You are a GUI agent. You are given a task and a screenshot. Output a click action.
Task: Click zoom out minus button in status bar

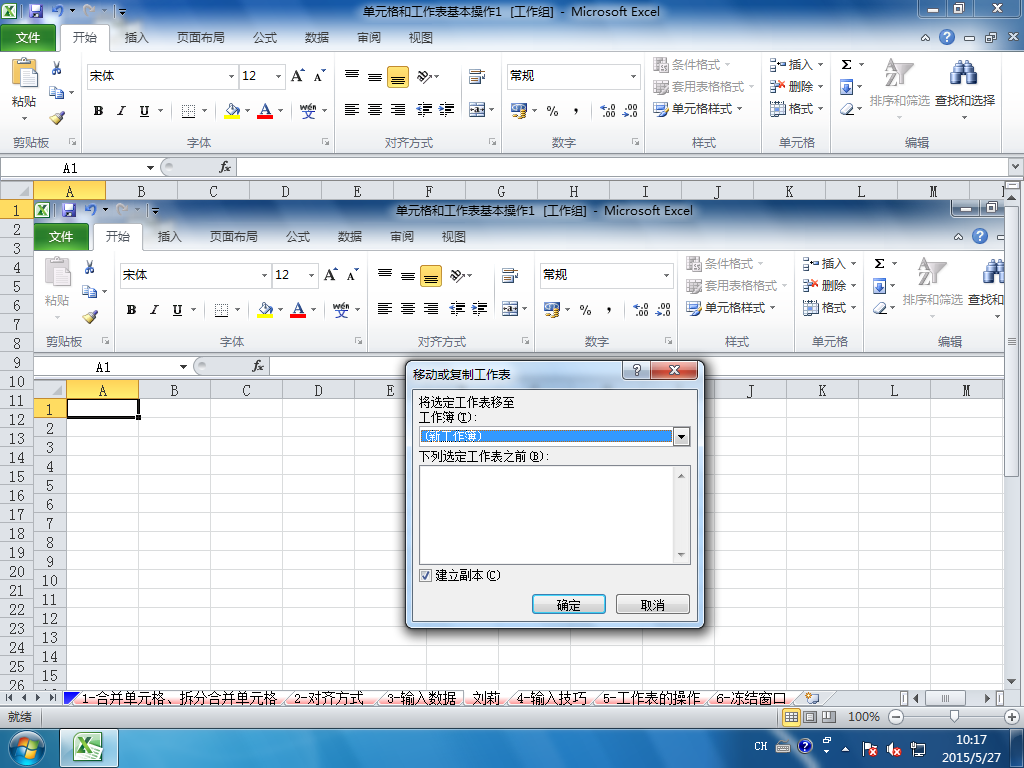pos(896,717)
